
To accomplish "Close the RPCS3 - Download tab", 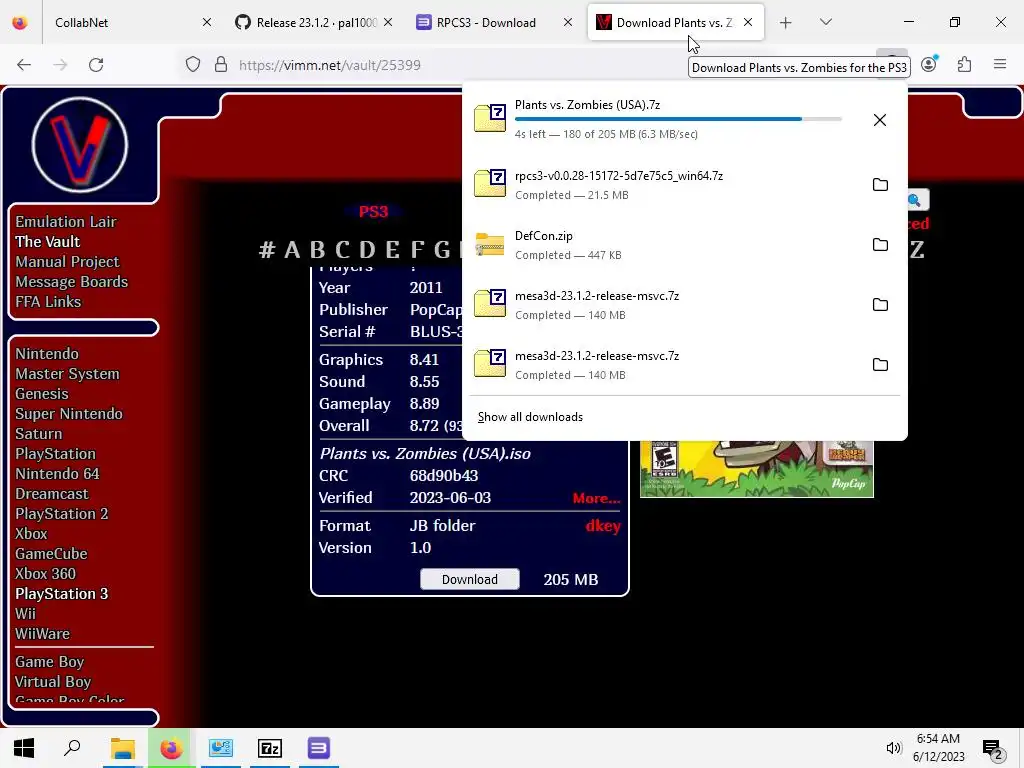I will coord(568,23).
